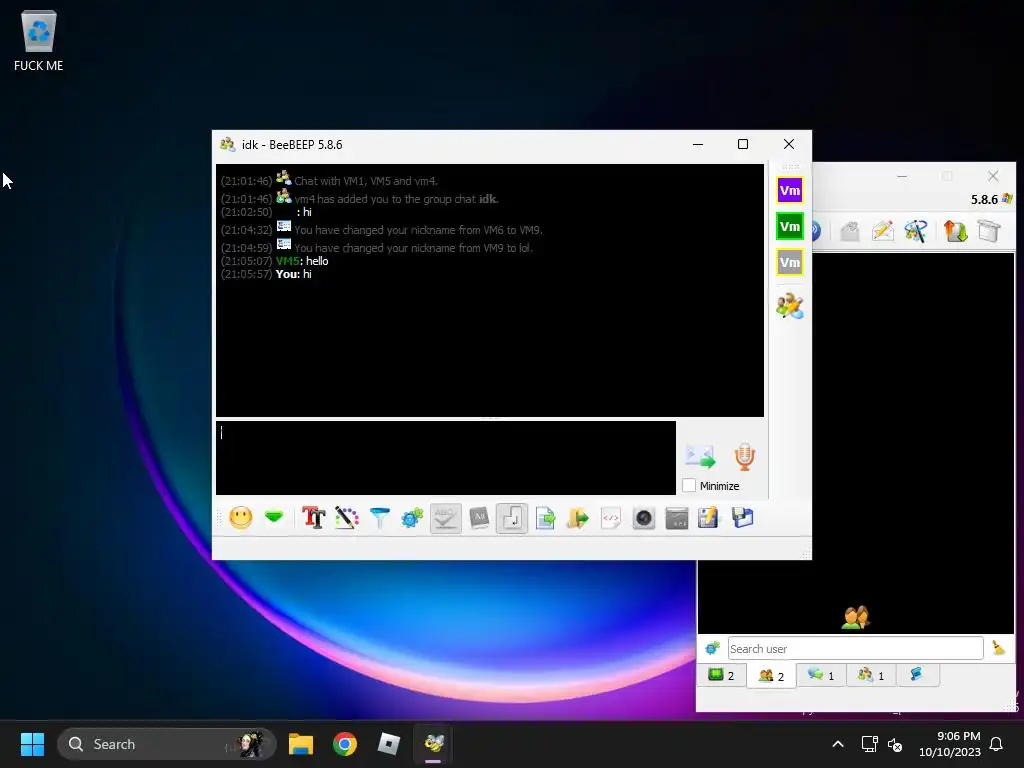Click the taskbar Search box
This screenshot has width=1024, height=768.
point(167,744)
